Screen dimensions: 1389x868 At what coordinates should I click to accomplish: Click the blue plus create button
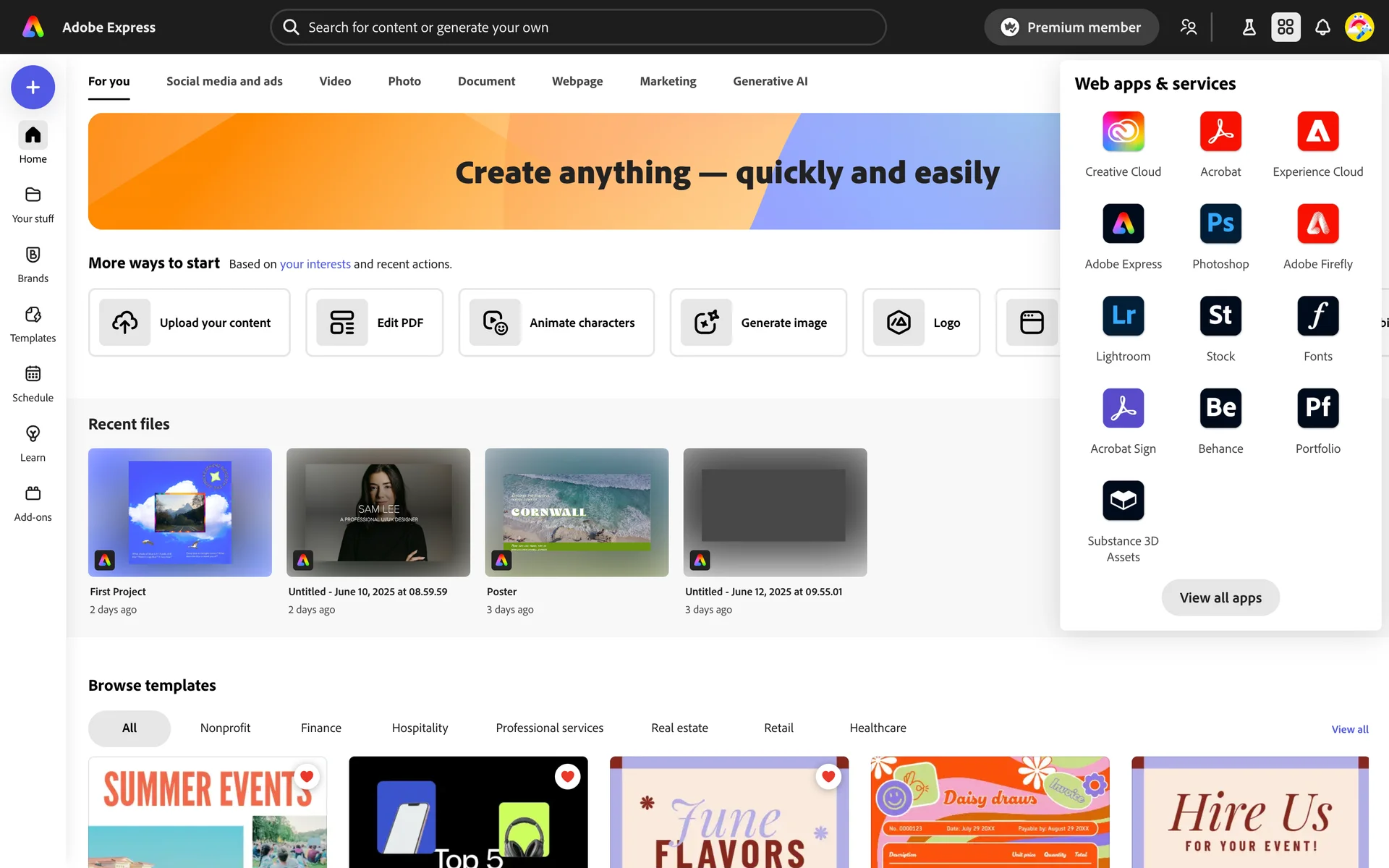tap(33, 88)
